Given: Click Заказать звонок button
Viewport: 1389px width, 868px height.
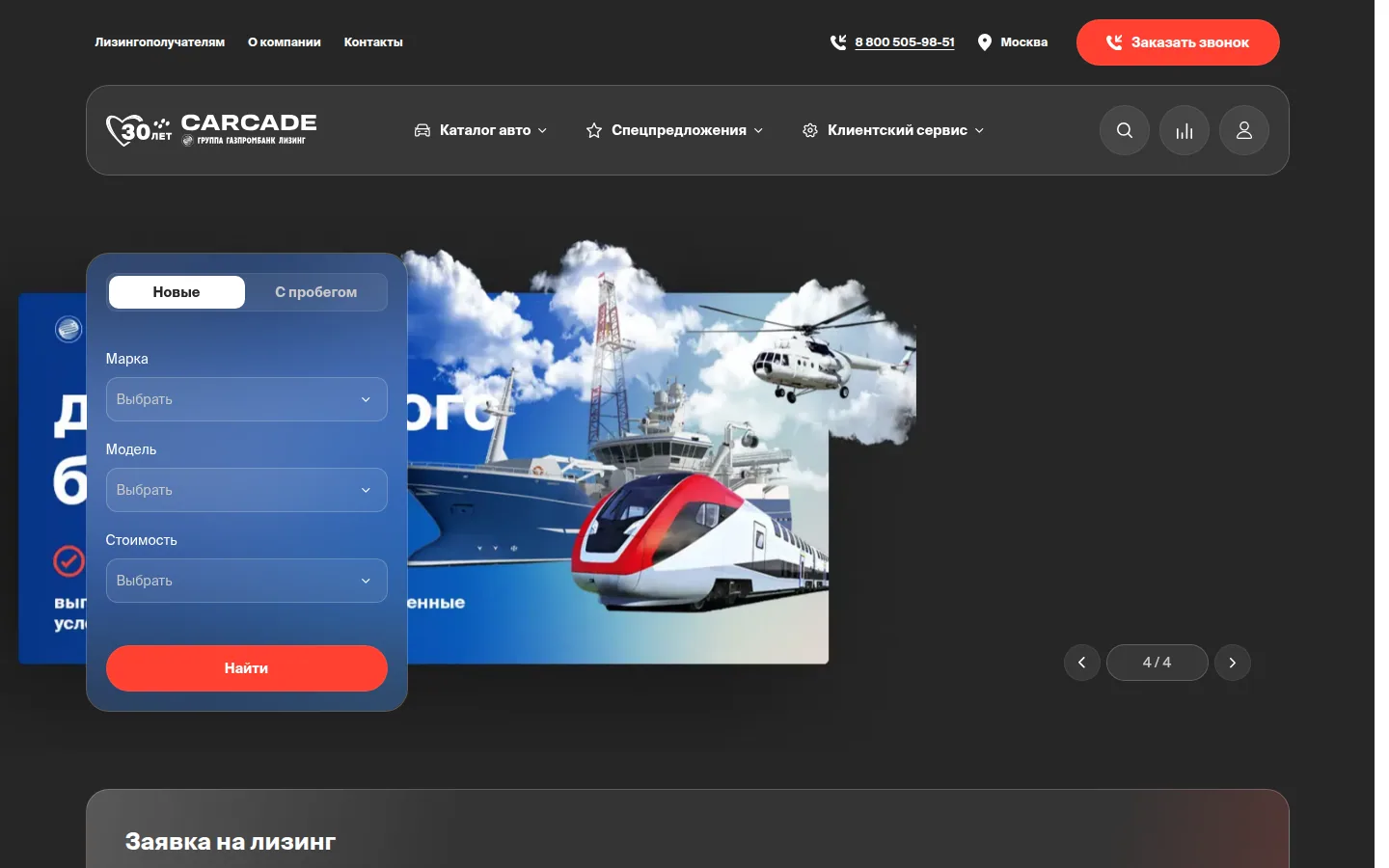Looking at the screenshot, I should pyautogui.click(x=1178, y=42).
